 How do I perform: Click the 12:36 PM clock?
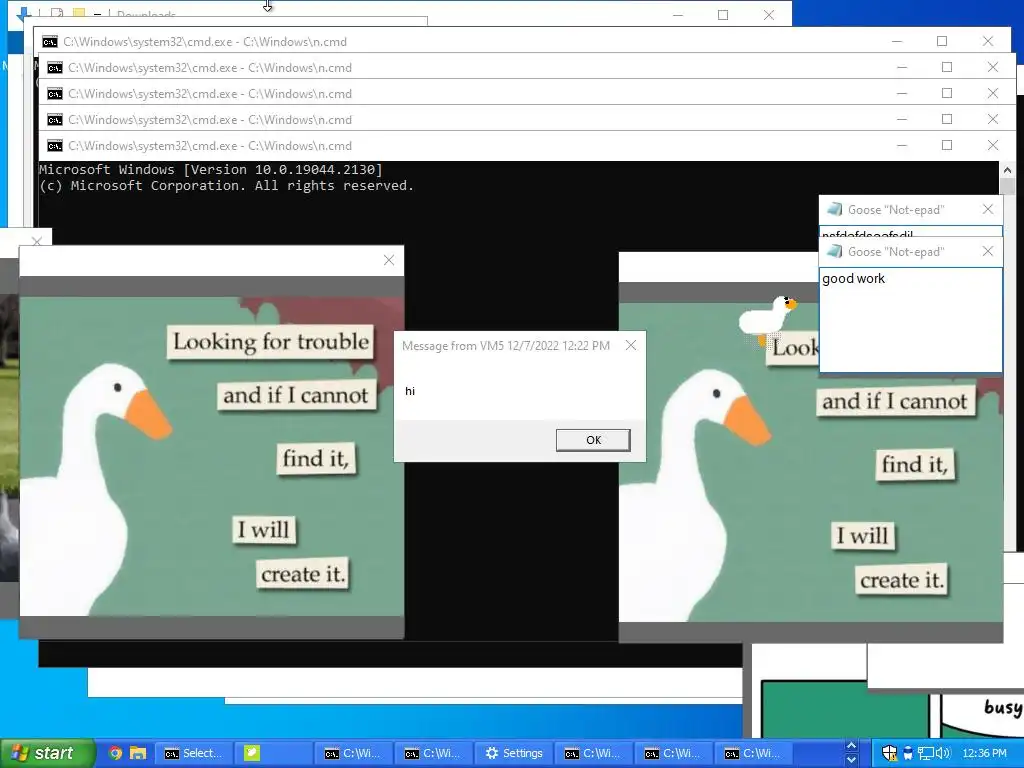point(985,753)
